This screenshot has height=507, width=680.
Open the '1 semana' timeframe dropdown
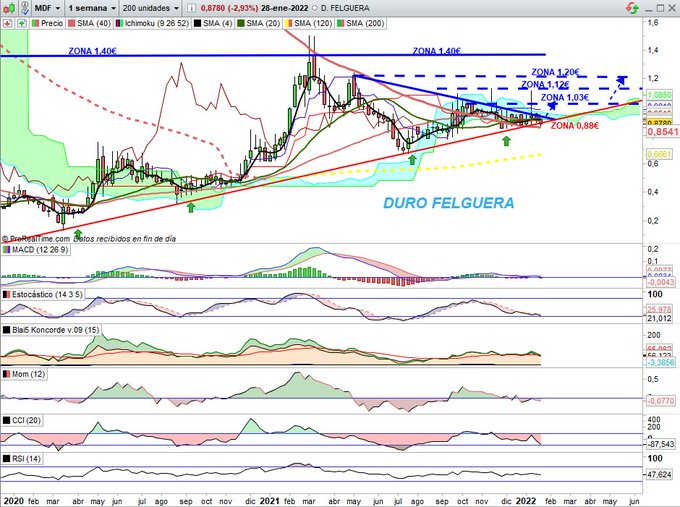pos(92,8)
